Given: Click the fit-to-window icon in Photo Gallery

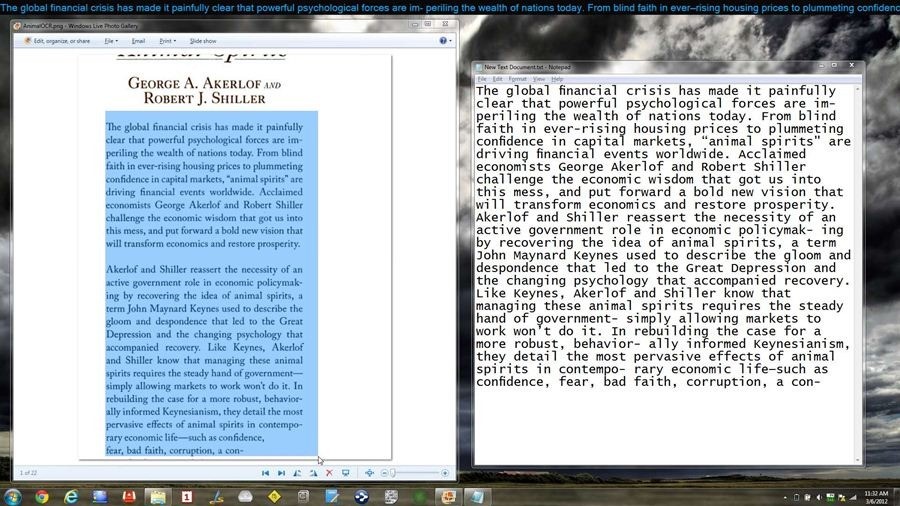Looking at the screenshot, I should point(369,473).
